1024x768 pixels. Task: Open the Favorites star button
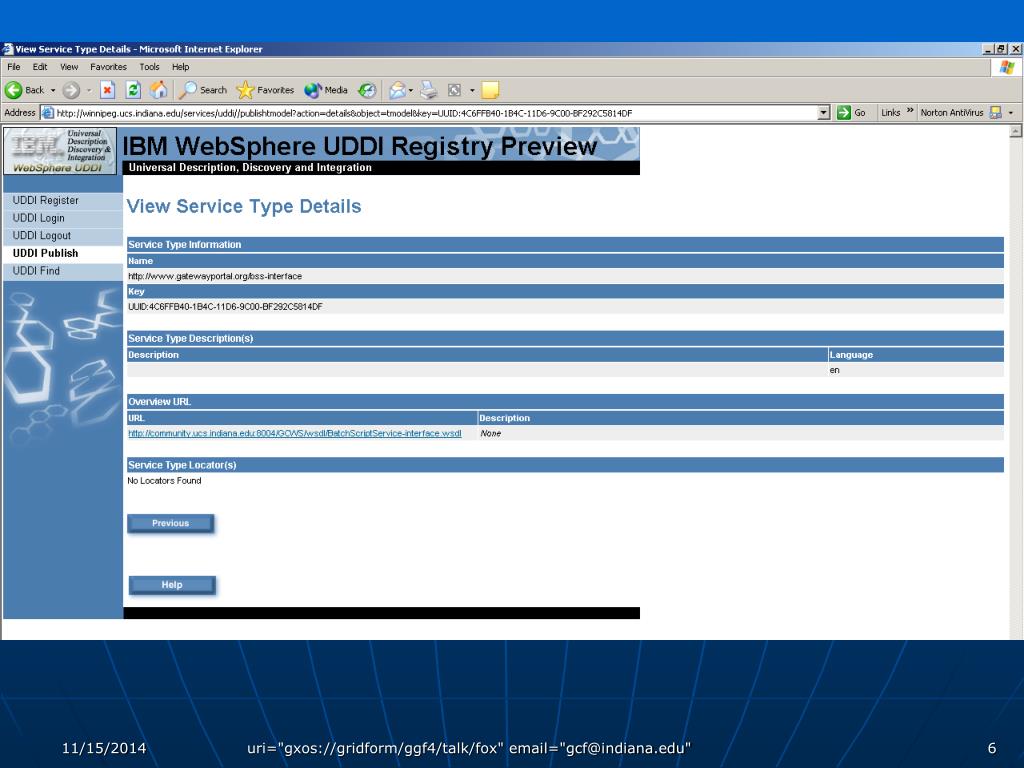(265, 90)
